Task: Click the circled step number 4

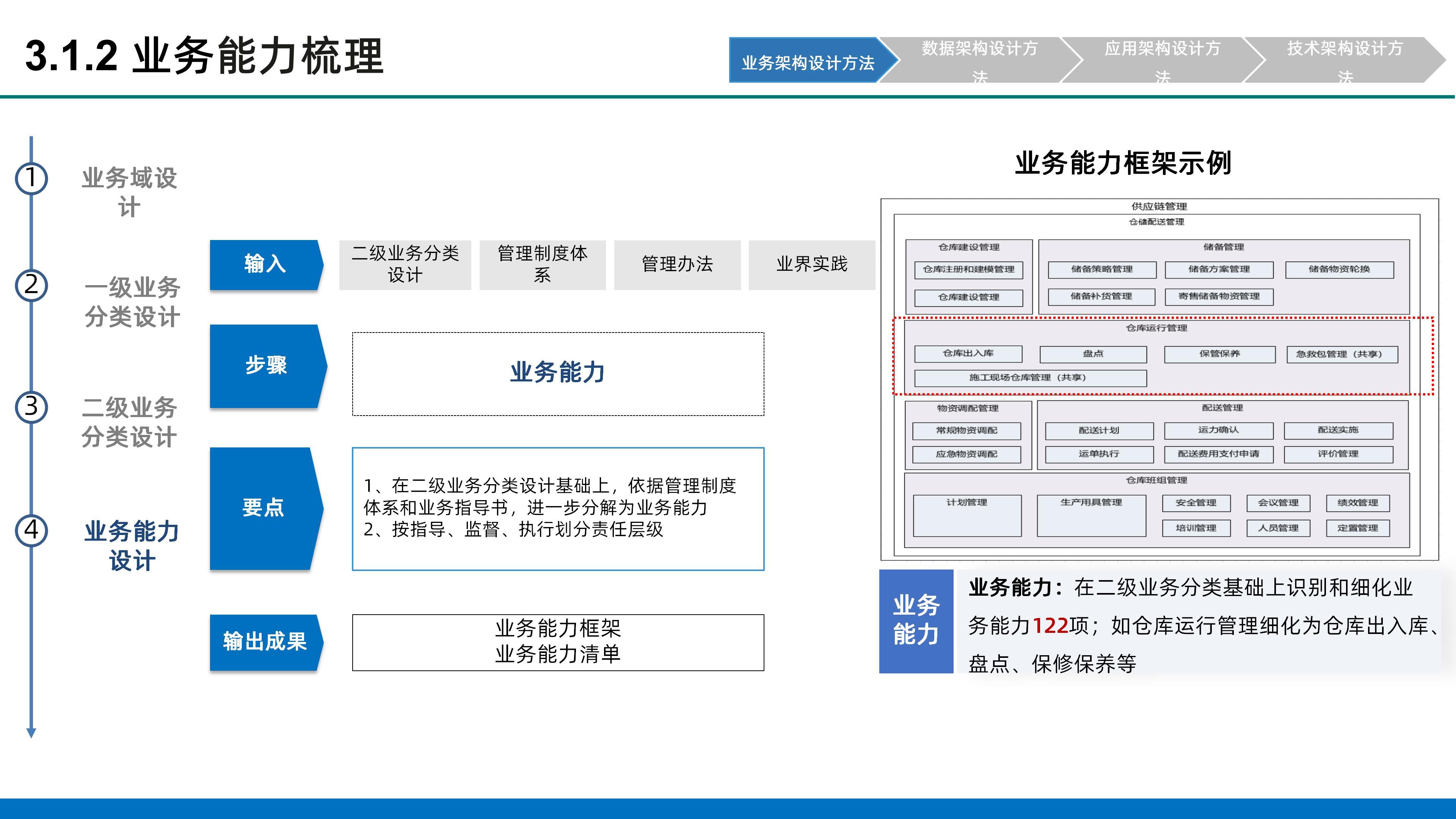Action: click(31, 531)
